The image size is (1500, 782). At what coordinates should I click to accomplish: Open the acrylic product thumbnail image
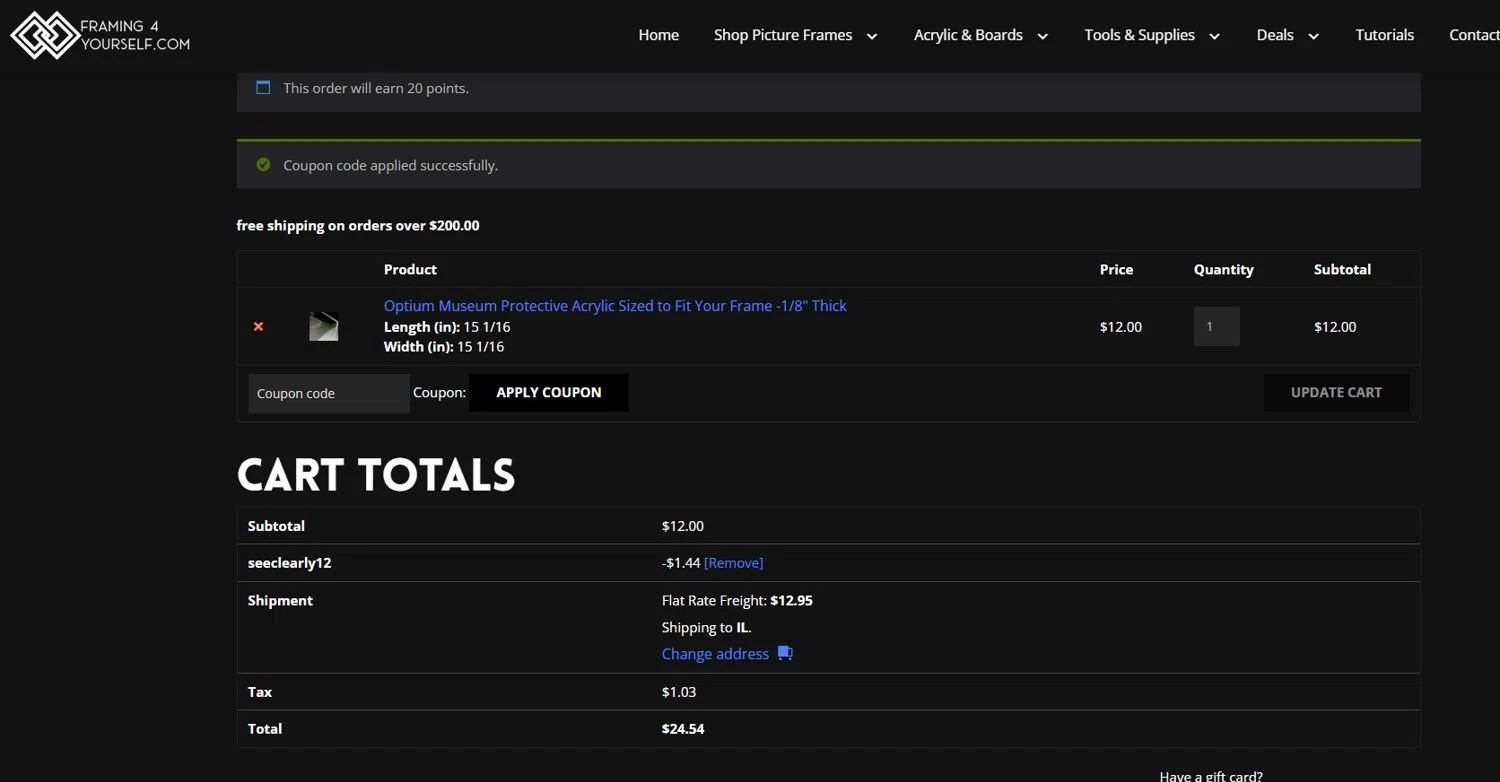[x=323, y=327]
